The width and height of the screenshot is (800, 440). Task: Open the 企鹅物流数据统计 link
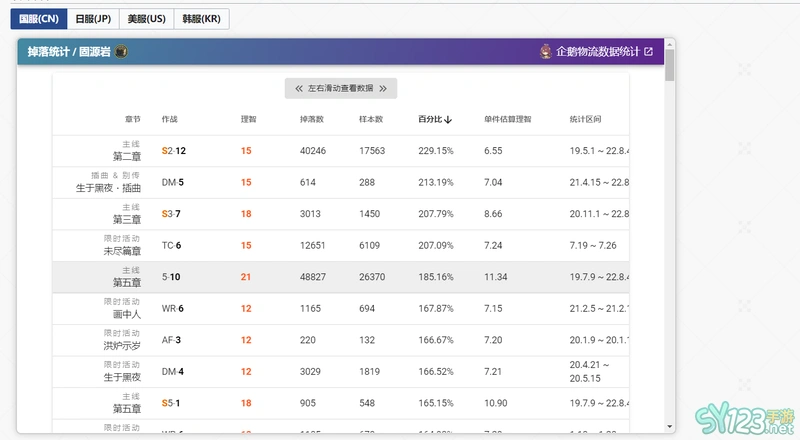[x=597, y=52]
